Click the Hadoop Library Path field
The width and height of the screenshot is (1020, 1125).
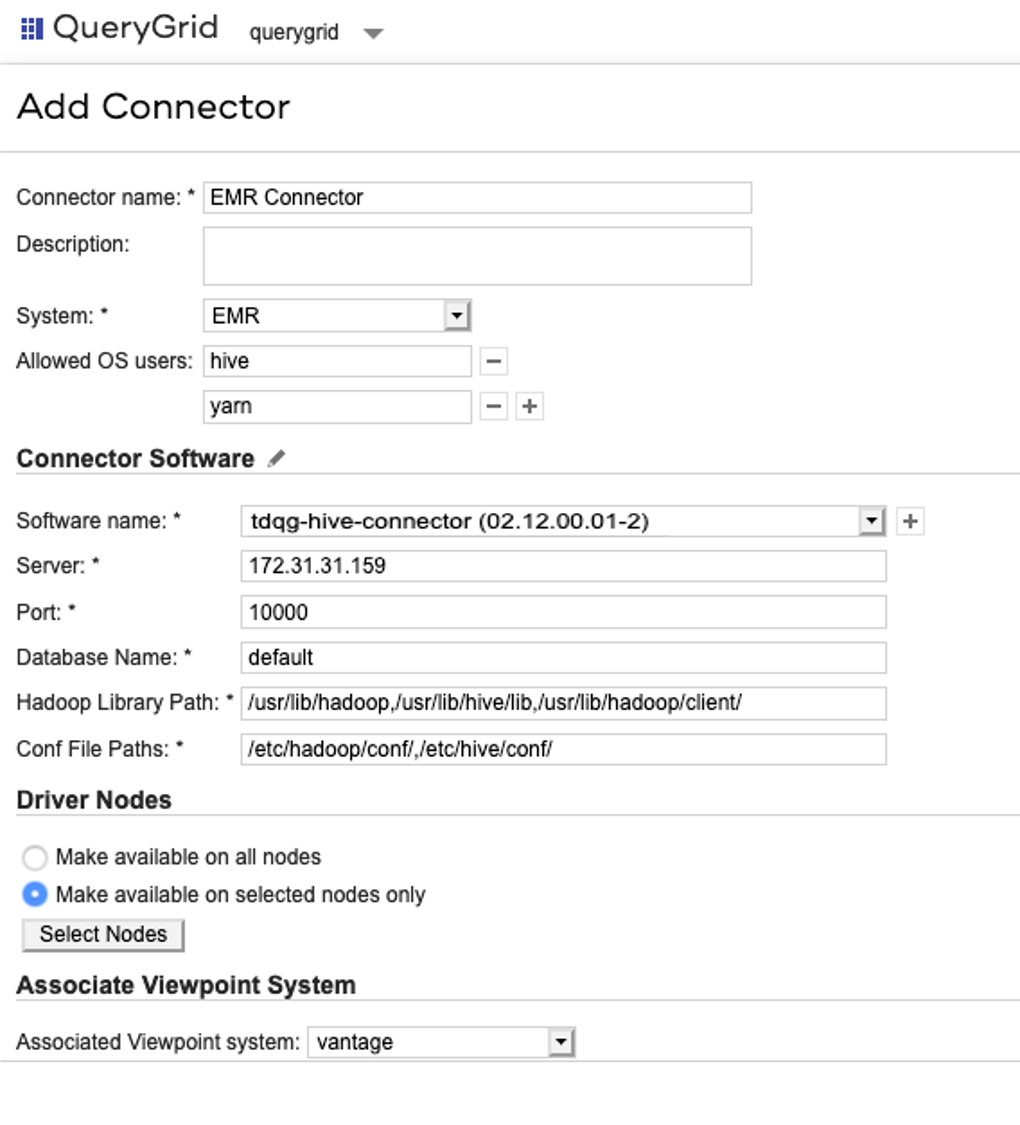(563, 703)
